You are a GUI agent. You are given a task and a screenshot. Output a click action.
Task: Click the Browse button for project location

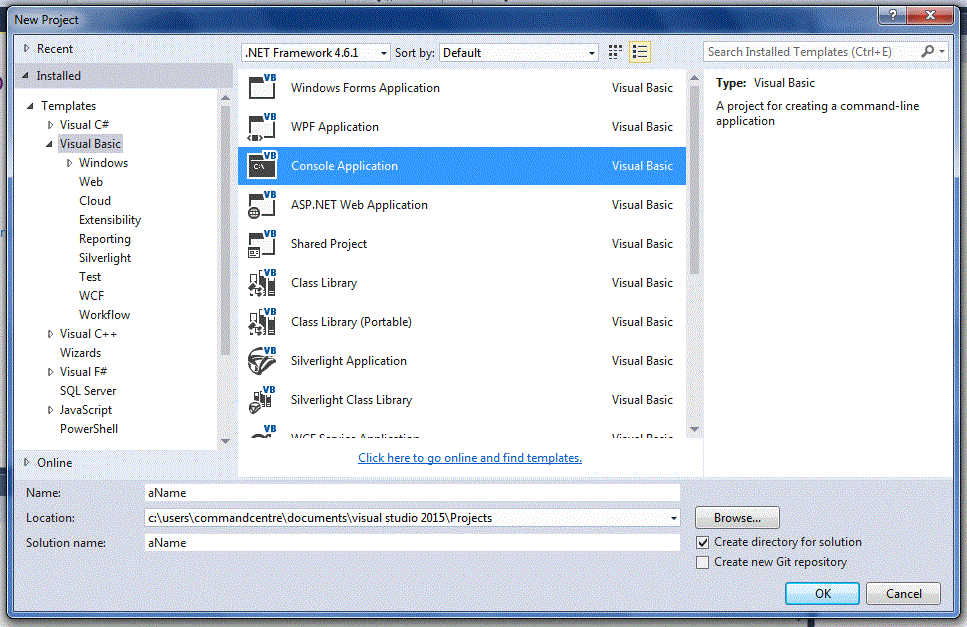click(x=737, y=517)
